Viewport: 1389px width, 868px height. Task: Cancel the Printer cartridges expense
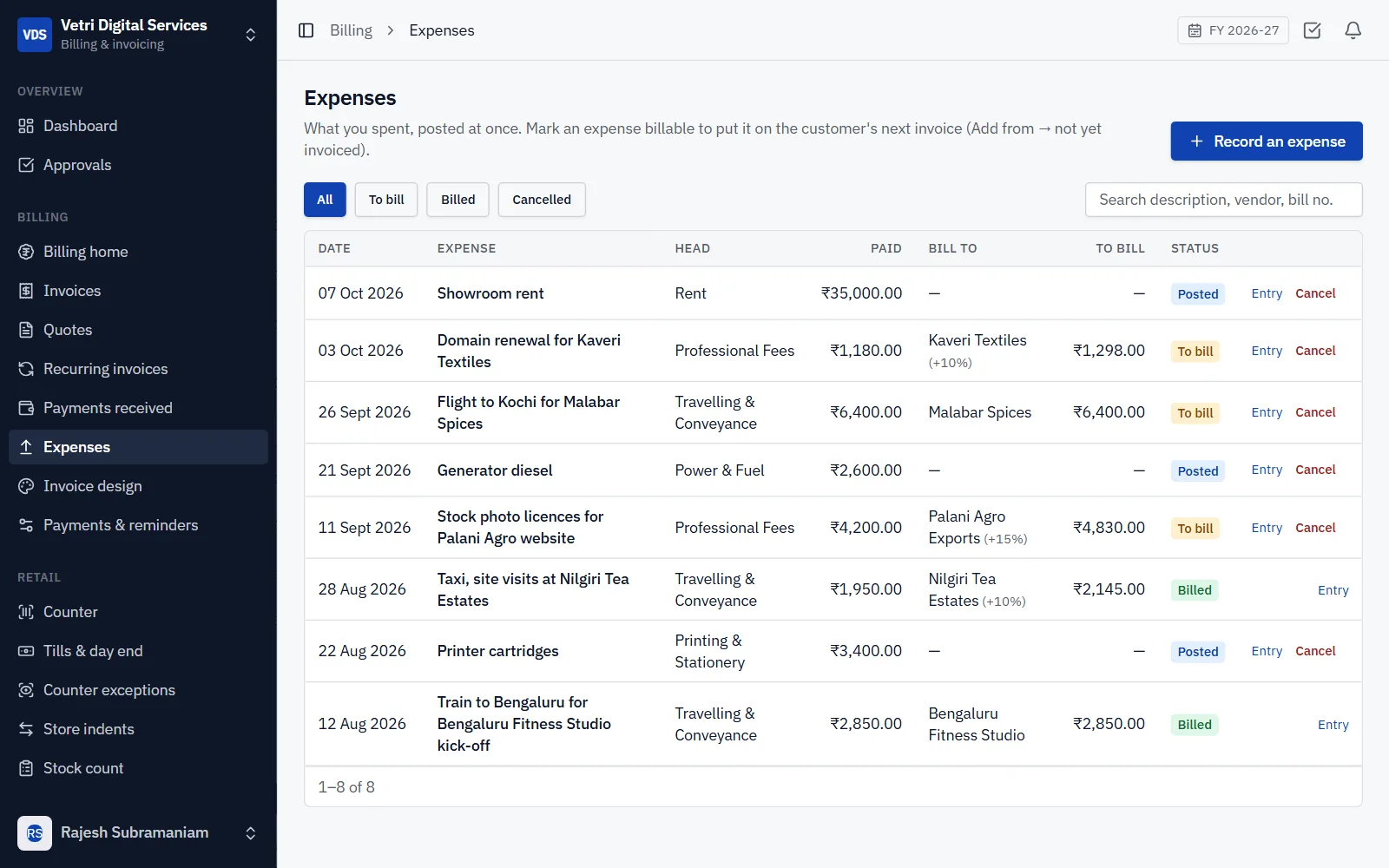point(1315,651)
